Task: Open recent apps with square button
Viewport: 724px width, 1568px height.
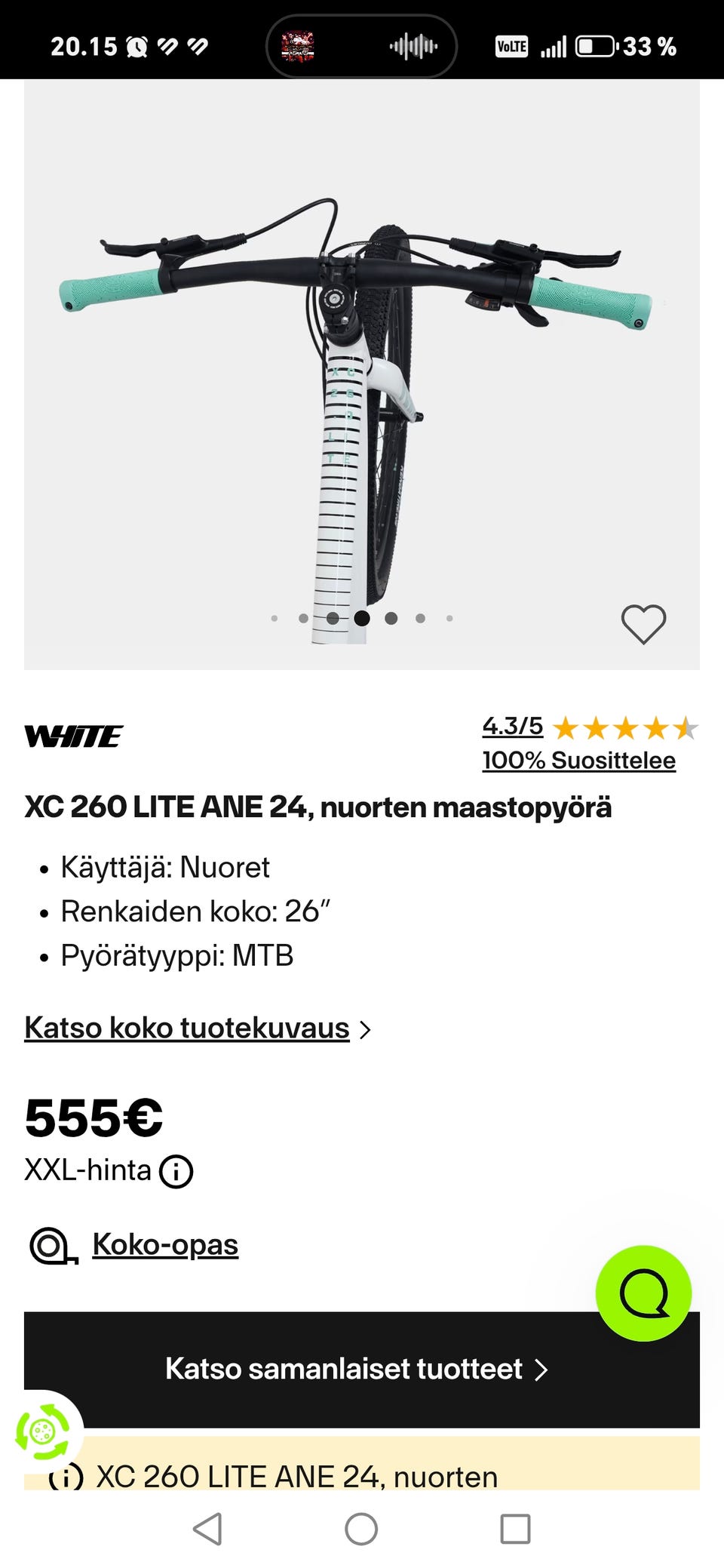Action: click(515, 1529)
